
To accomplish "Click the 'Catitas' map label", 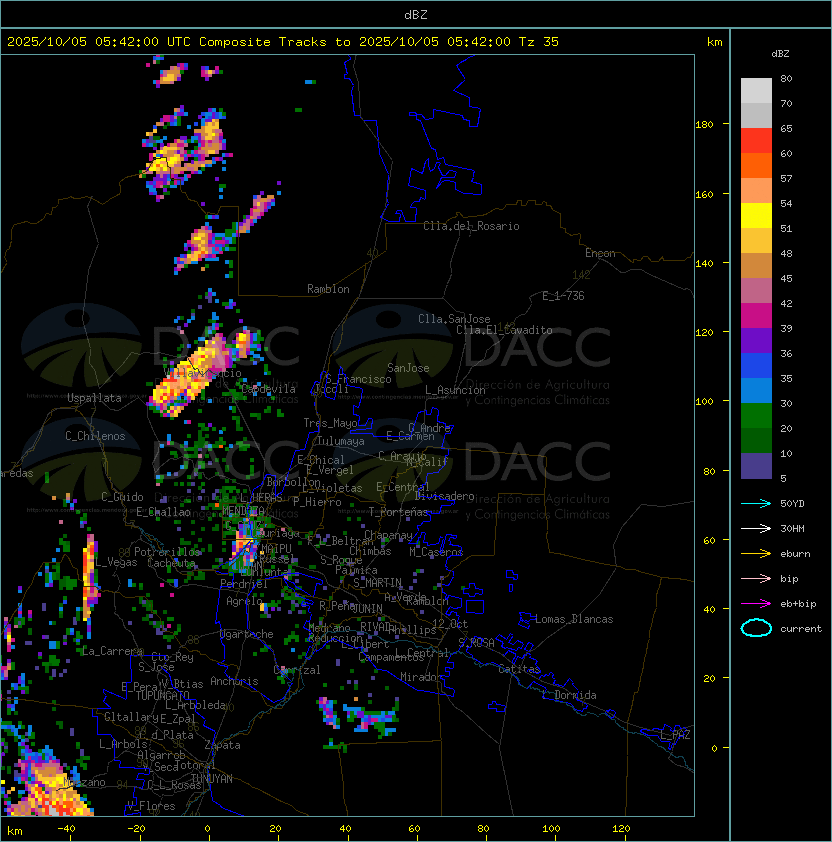I will tap(519, 669).
